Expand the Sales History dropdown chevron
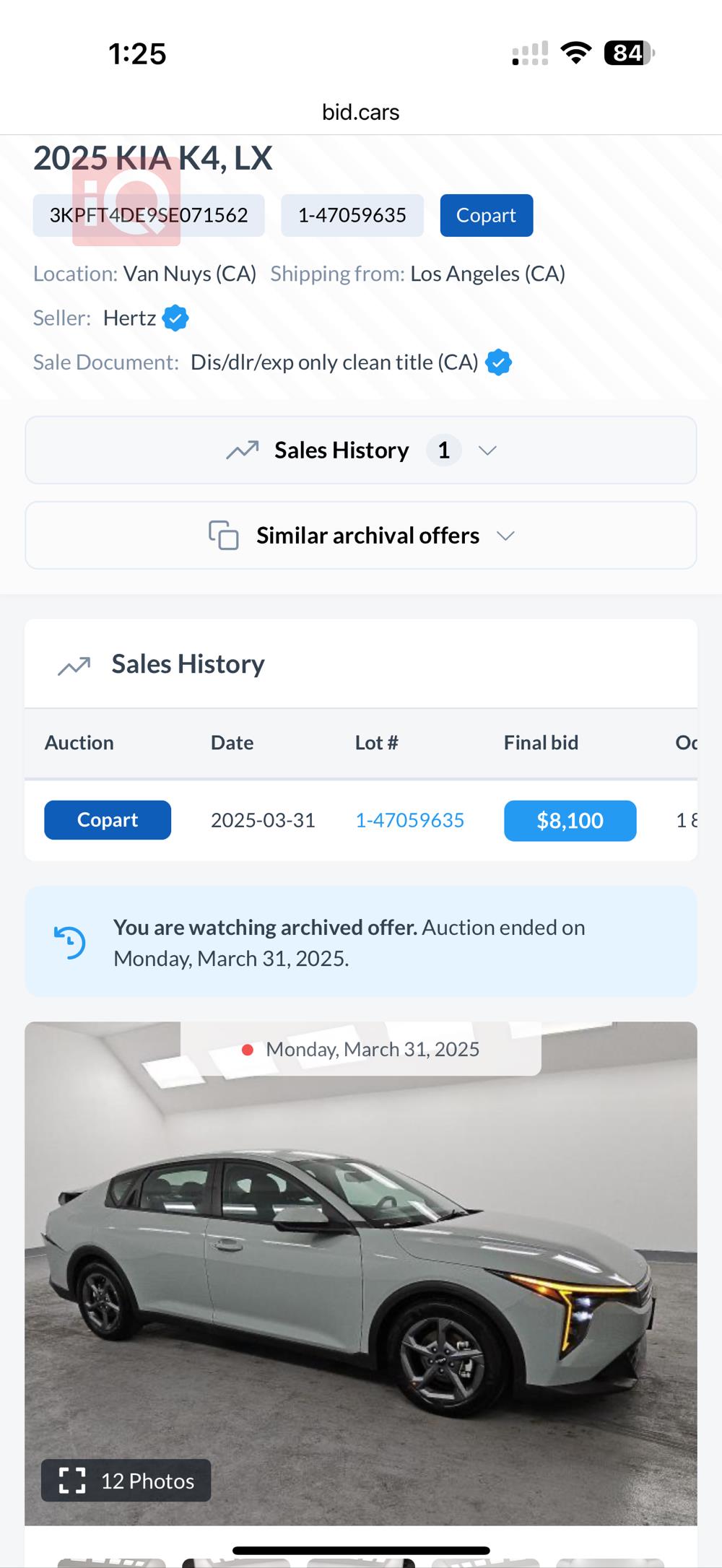 tap(488, 450)
